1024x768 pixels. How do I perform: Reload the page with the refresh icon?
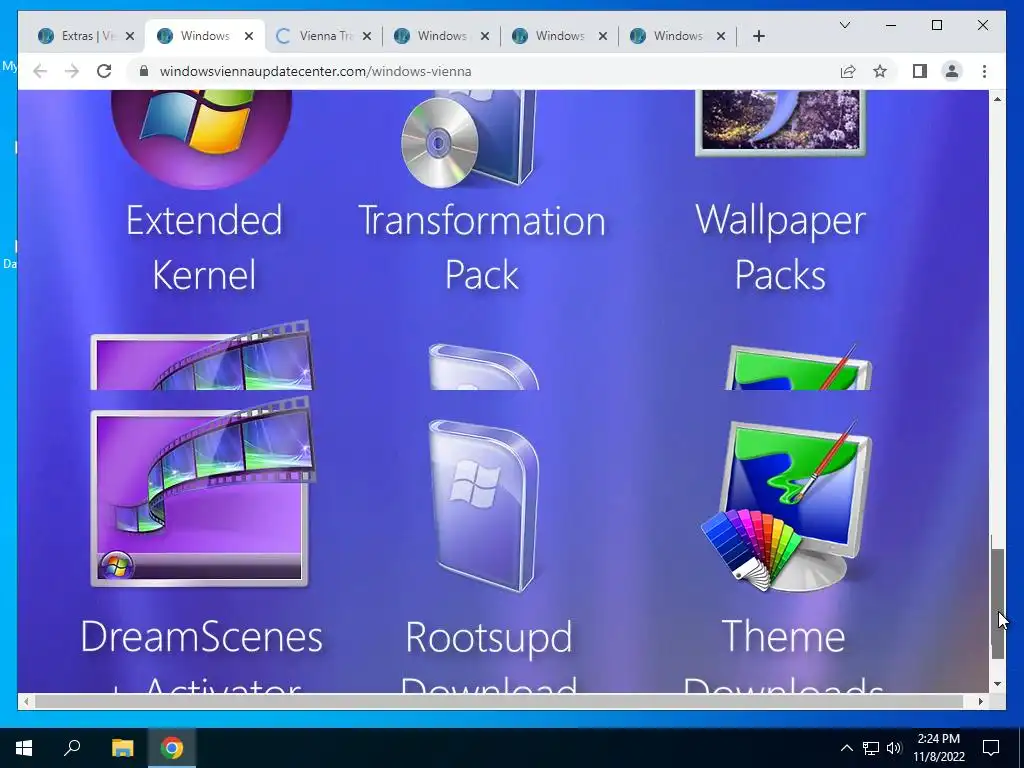click(x=104, y=71)
